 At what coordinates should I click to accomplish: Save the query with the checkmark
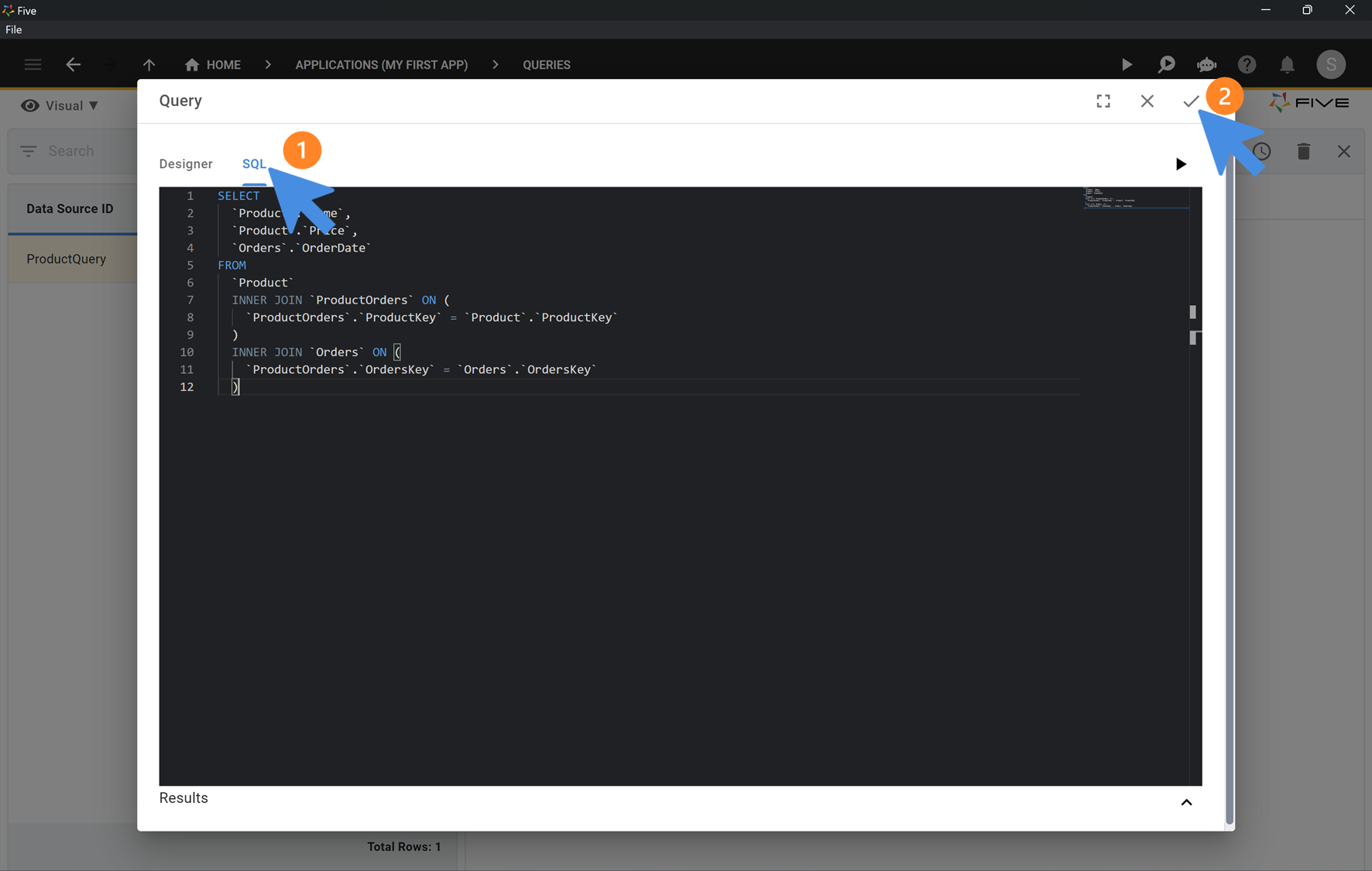coord(1192,101)
